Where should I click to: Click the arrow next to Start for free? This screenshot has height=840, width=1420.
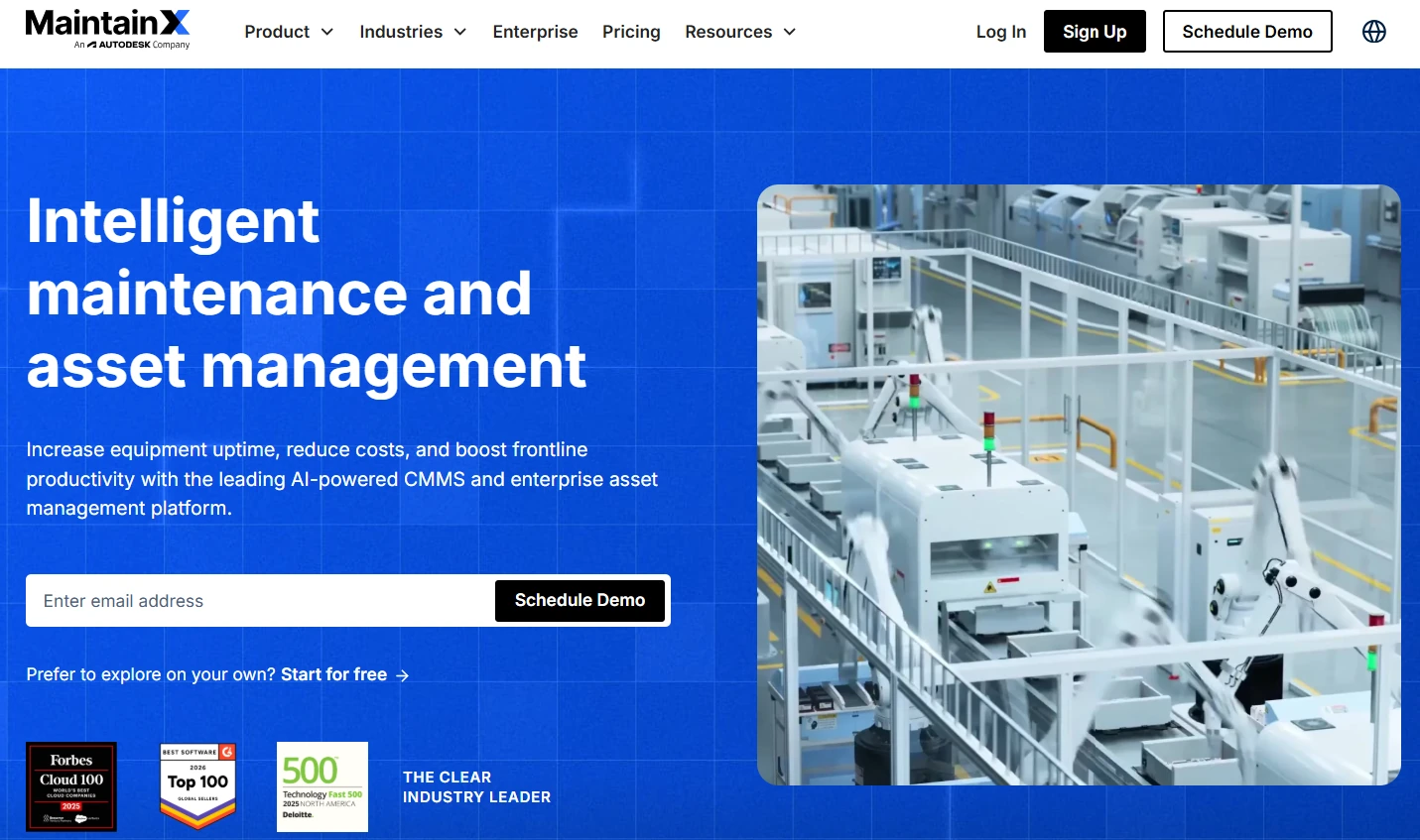(x=402, y=675)
